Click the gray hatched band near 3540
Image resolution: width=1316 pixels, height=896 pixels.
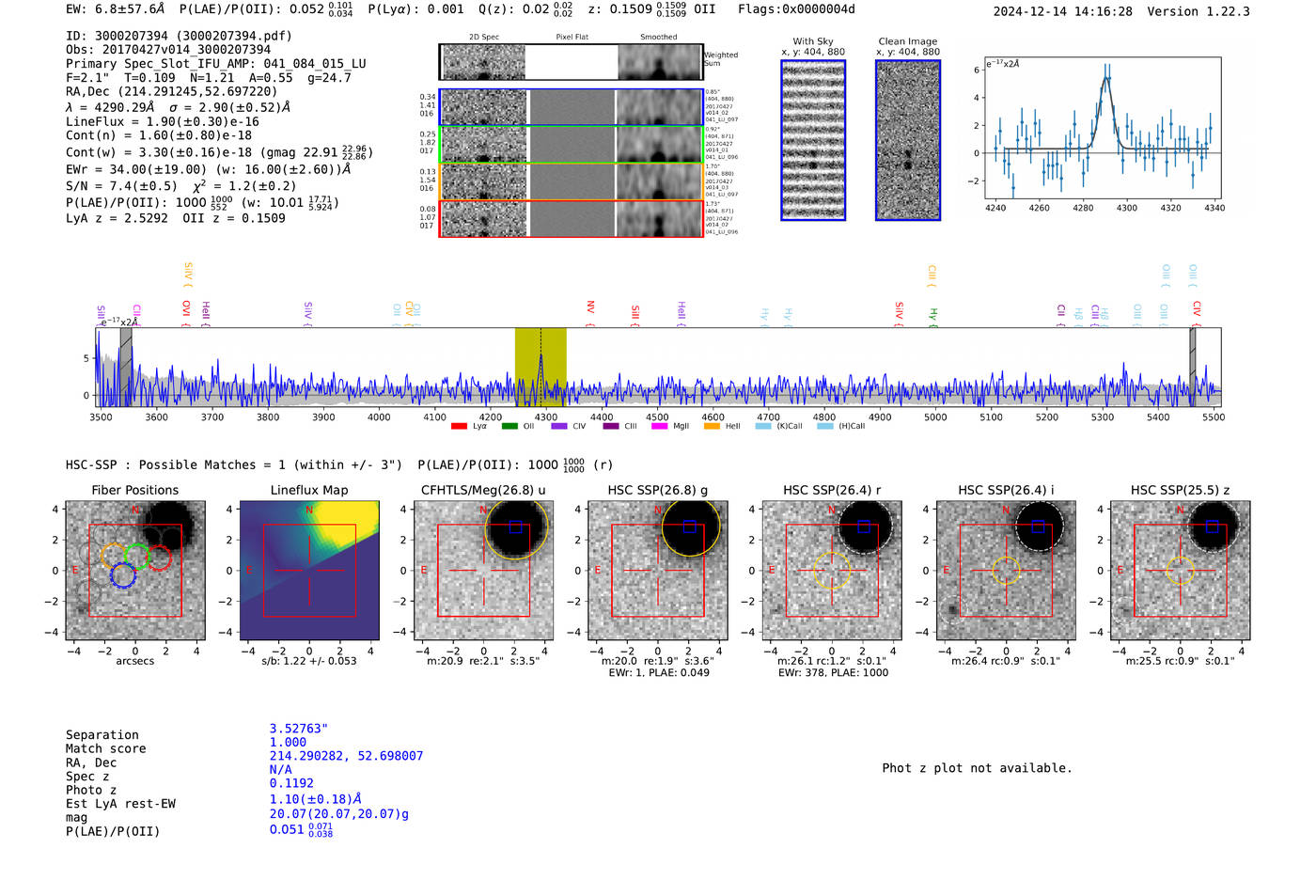pos(126,367)
